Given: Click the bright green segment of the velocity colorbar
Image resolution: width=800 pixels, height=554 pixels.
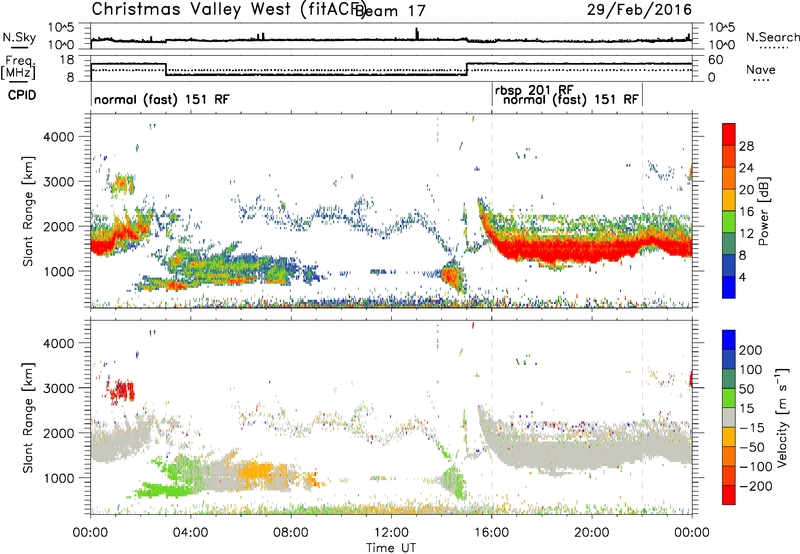Looking at the screenshot, I should (729, 398).
